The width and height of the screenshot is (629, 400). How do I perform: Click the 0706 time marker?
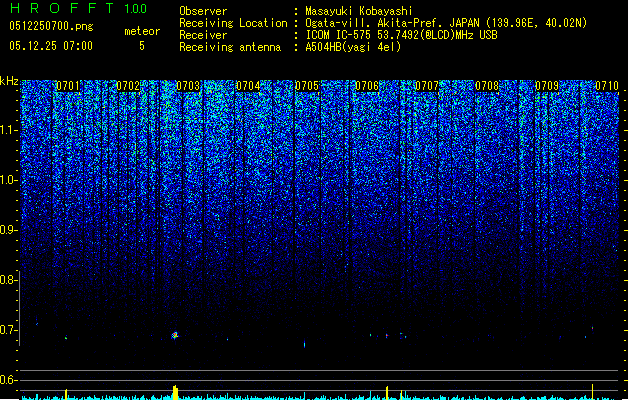coord(367,86)
